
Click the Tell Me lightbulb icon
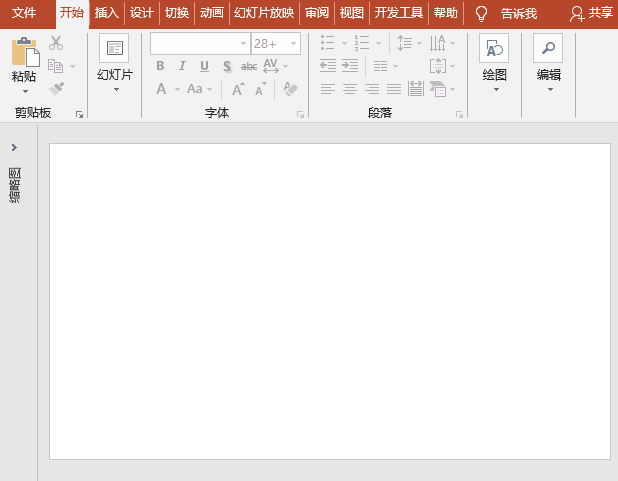[481, 14]
